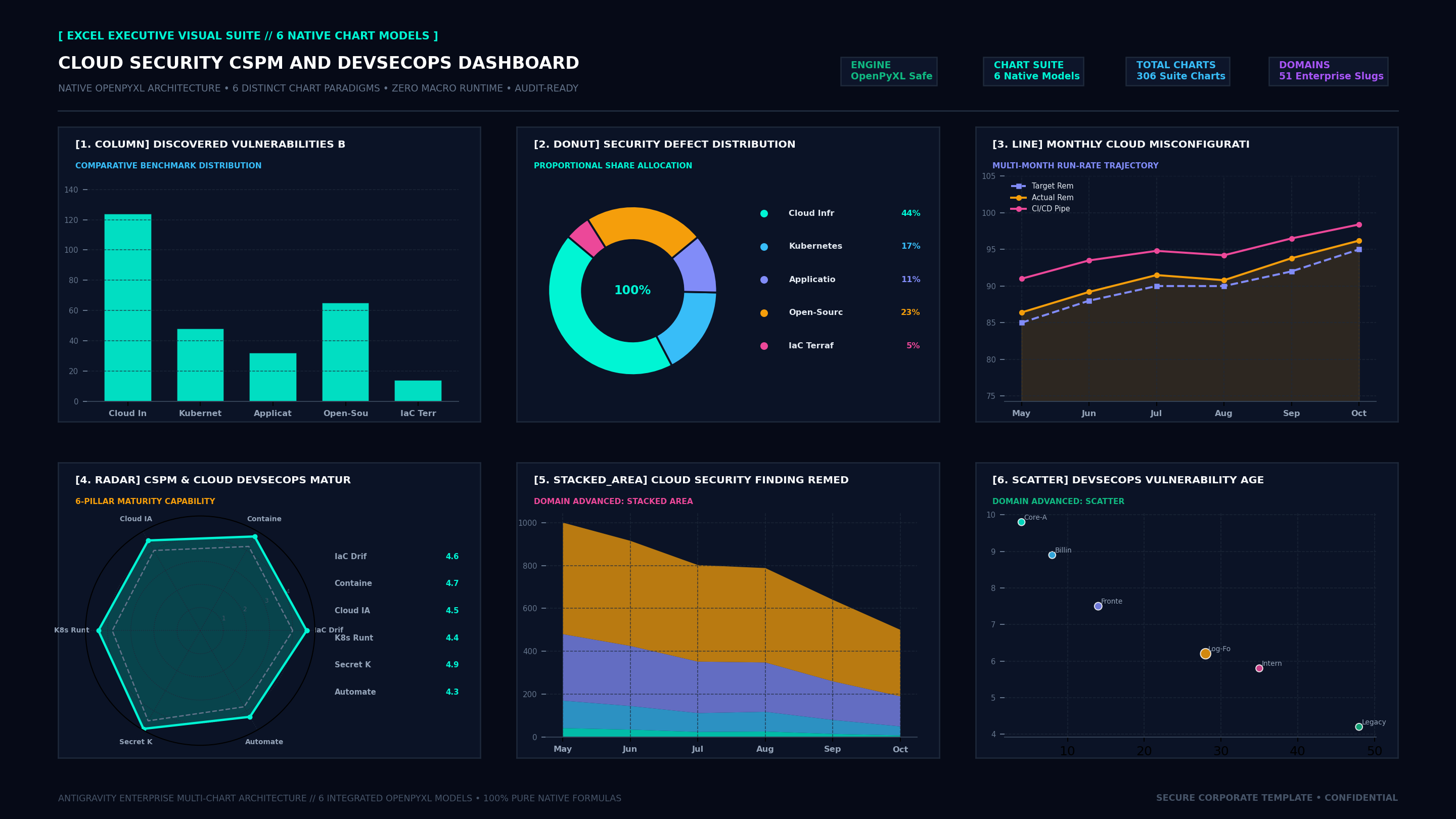
Task: Click the MULTI-MONTH RUN-RATE TRAJECTORY subtitle
Action: point(1075,166)
